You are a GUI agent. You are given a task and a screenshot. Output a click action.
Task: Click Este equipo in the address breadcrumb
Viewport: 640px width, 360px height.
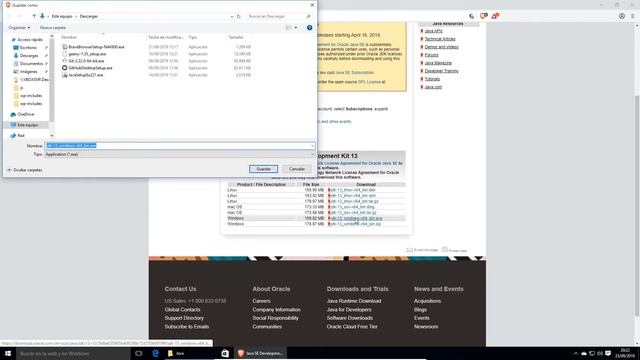coord(62,16)
